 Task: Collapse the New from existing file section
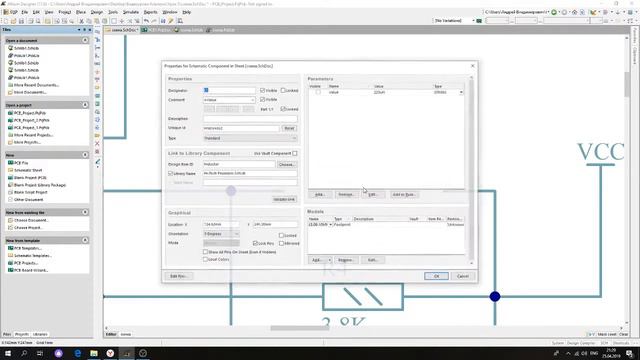[x=85, y=212]
